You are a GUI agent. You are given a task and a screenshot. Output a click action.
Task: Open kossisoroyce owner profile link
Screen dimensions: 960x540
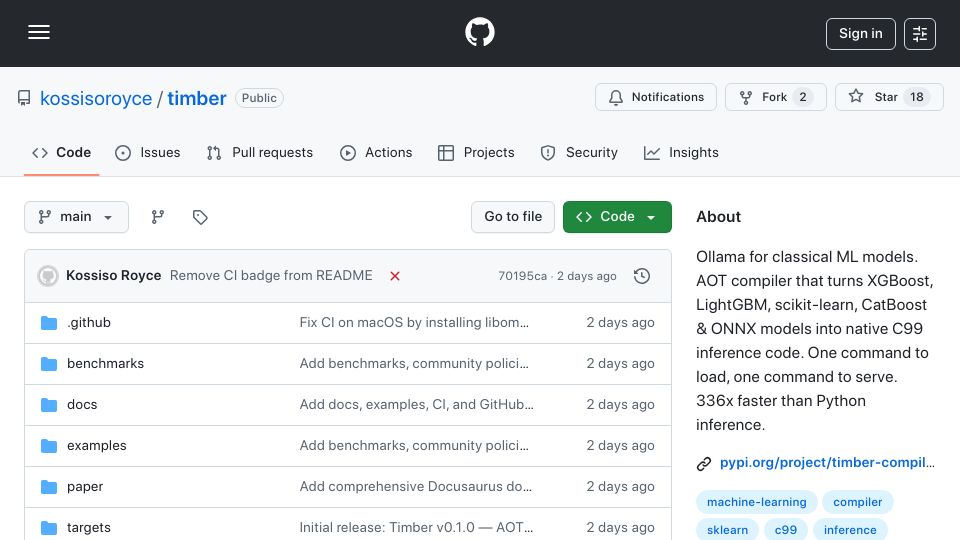pyautogui.click(x=96, y=98)
